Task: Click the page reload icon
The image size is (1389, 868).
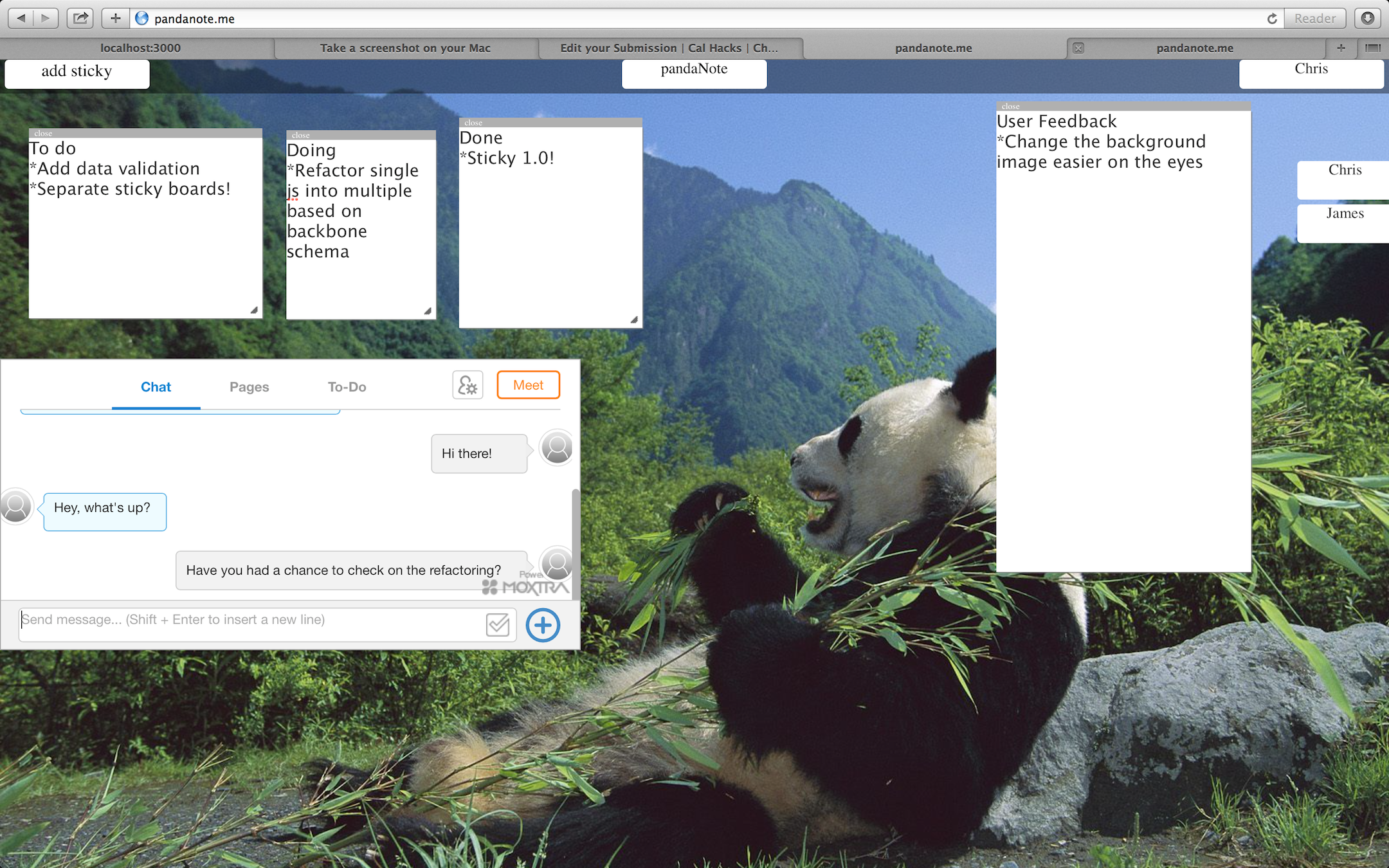Action: (1271, 19)
